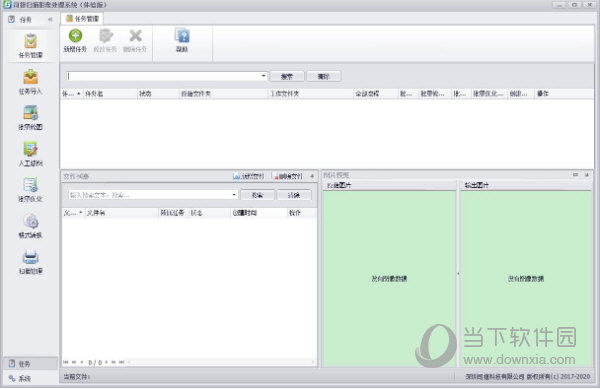This screenshot has width=600, height=389.
Task: Click the 文件名 column header
Action: click(121, 213)
